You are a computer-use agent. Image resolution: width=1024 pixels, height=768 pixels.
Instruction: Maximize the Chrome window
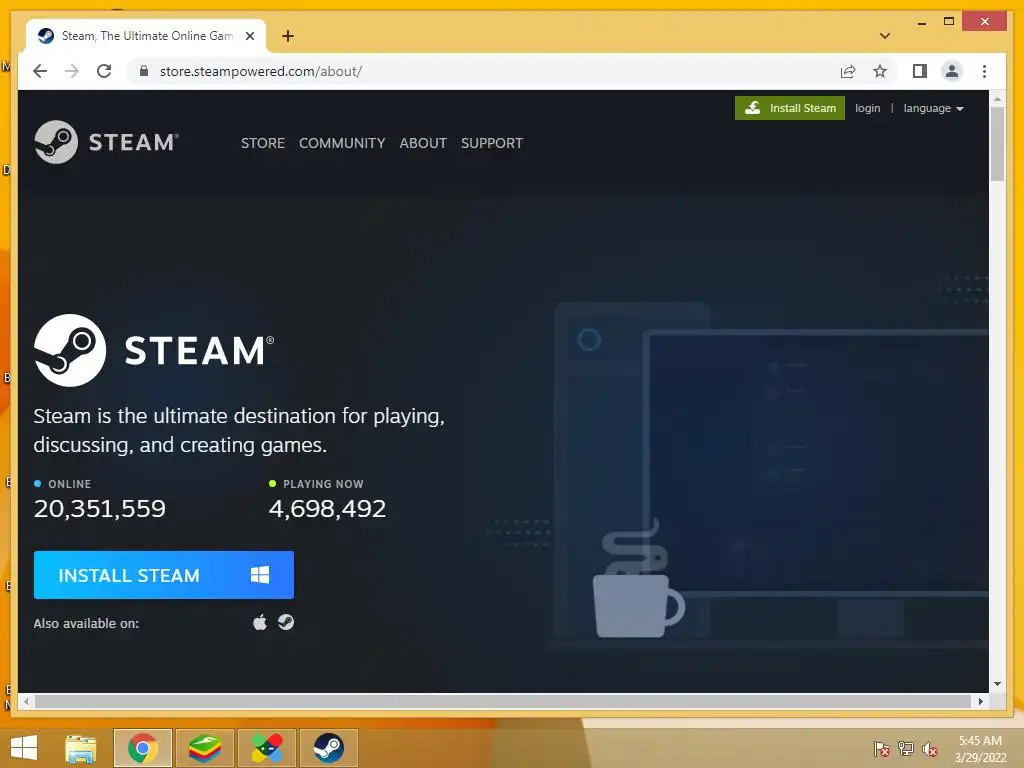coord(949,22)
